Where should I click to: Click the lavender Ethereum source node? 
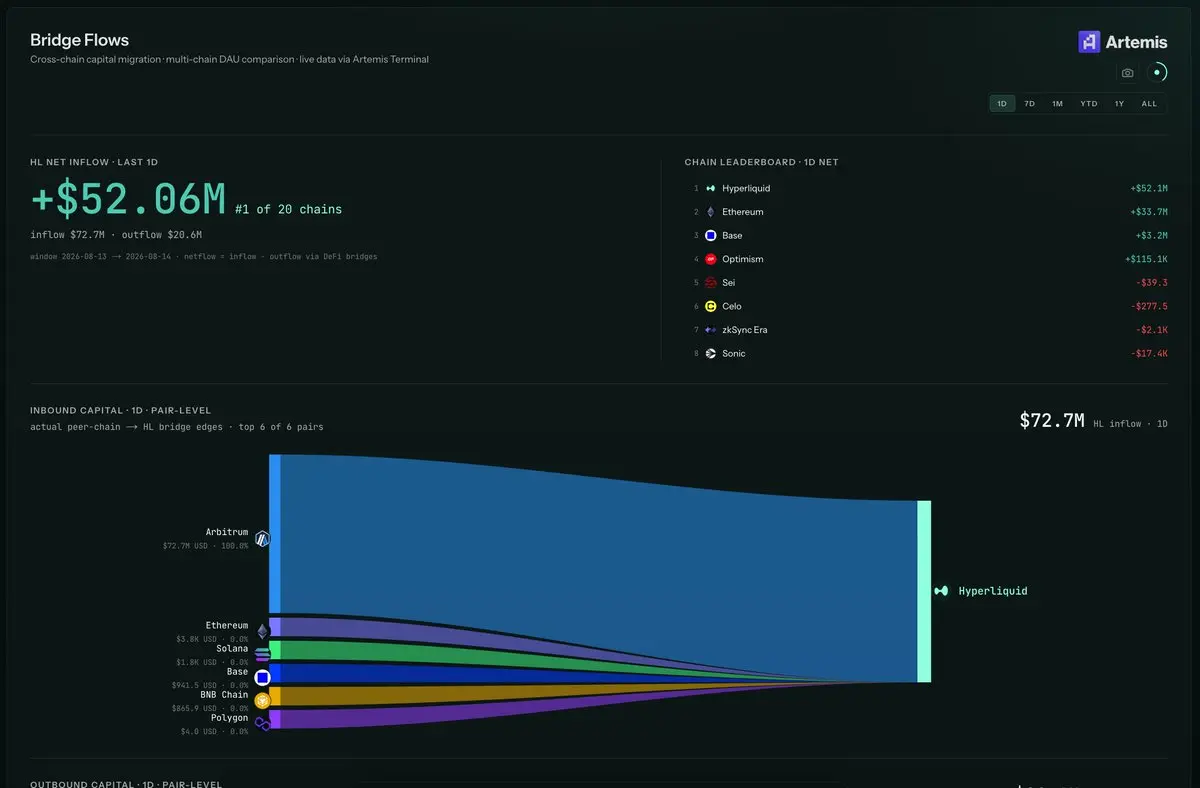[x=275, y=627]
